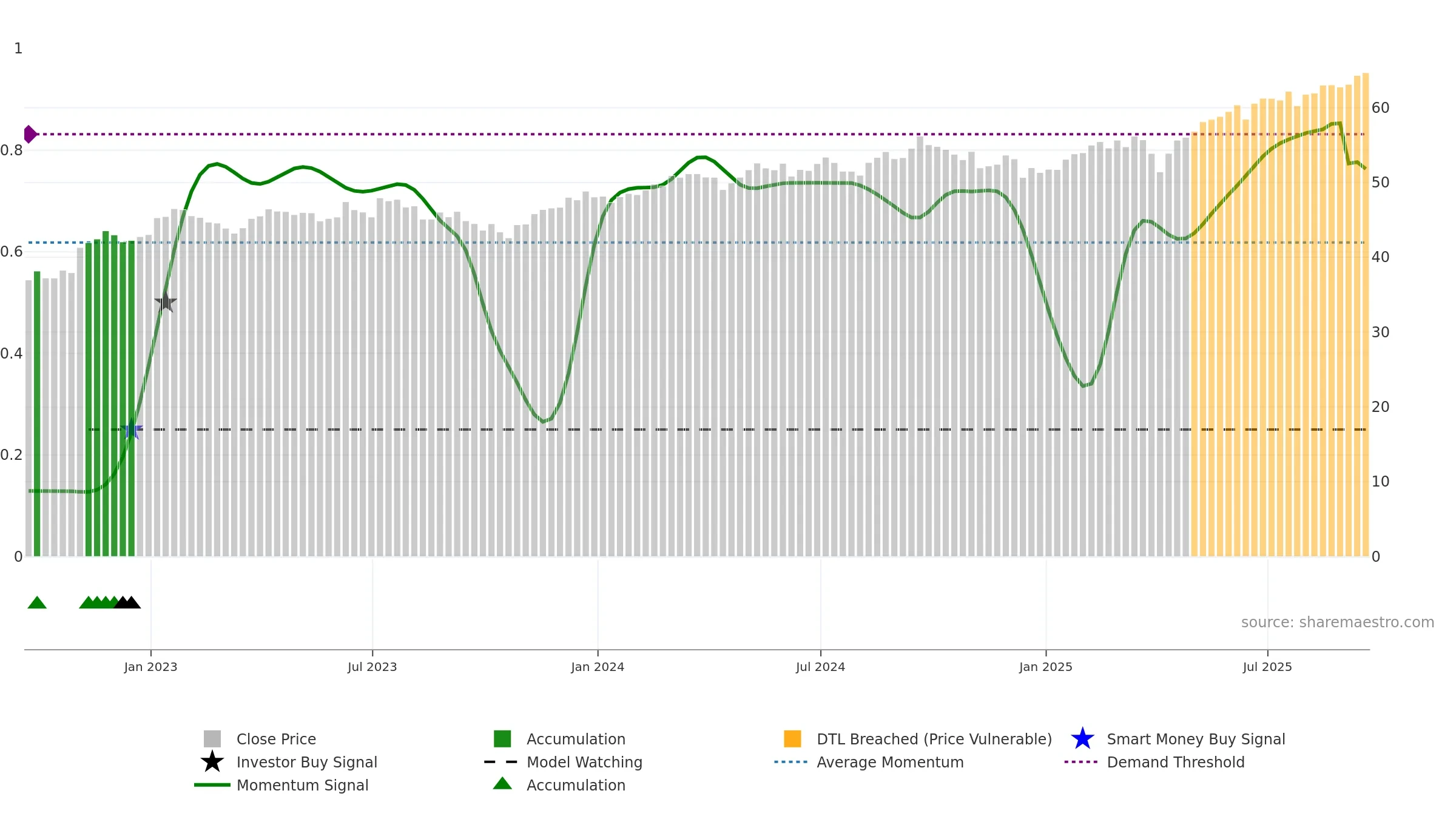Click the Jul 2024 axis label
This screenshot has width=1456, height=819.
click(x=821, y=667)
